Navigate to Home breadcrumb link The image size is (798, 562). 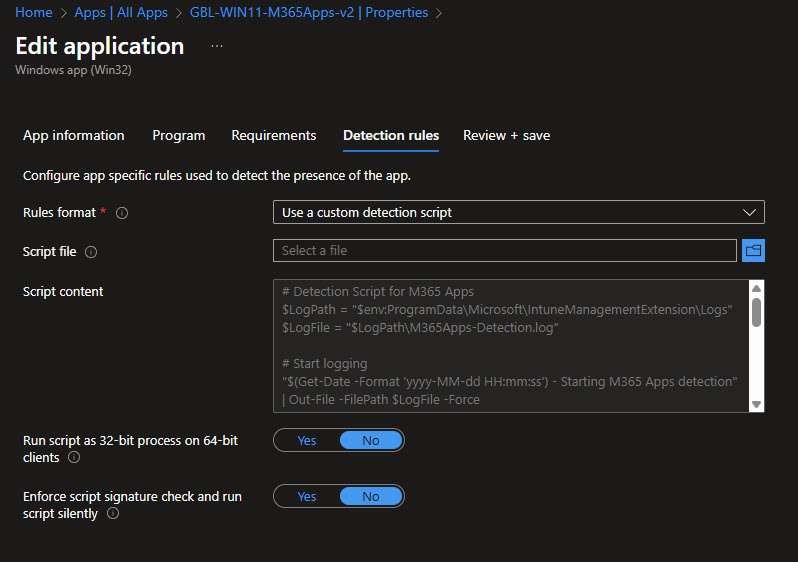[34, 13]
